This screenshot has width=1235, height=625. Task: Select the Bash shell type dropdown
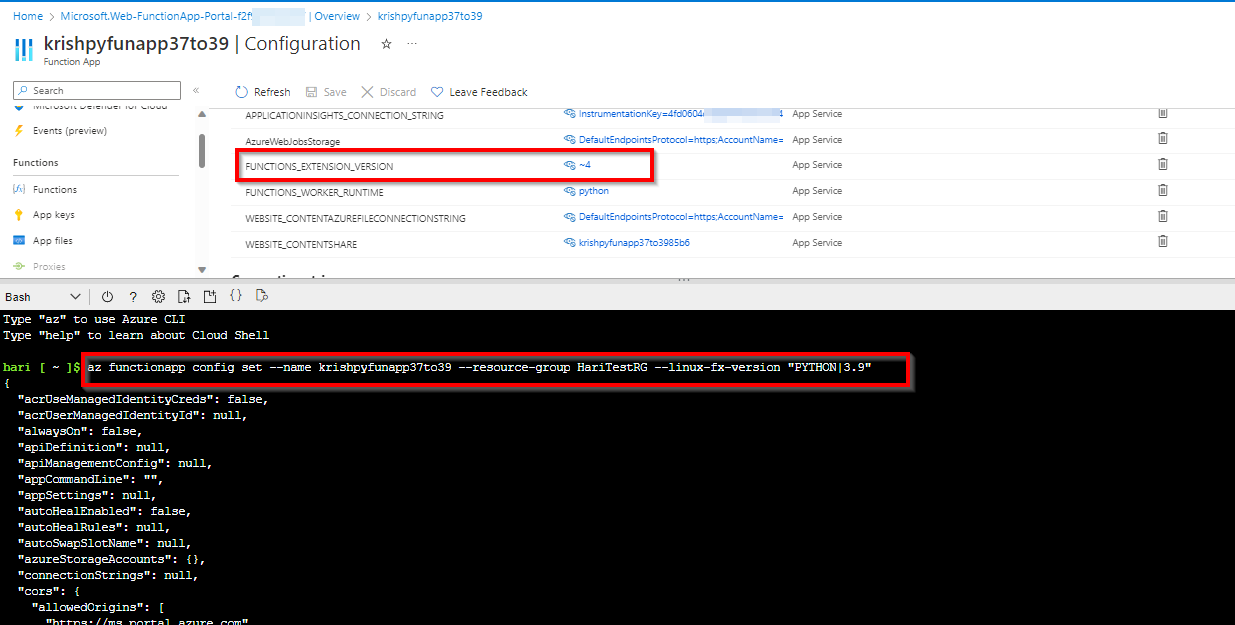43,297
